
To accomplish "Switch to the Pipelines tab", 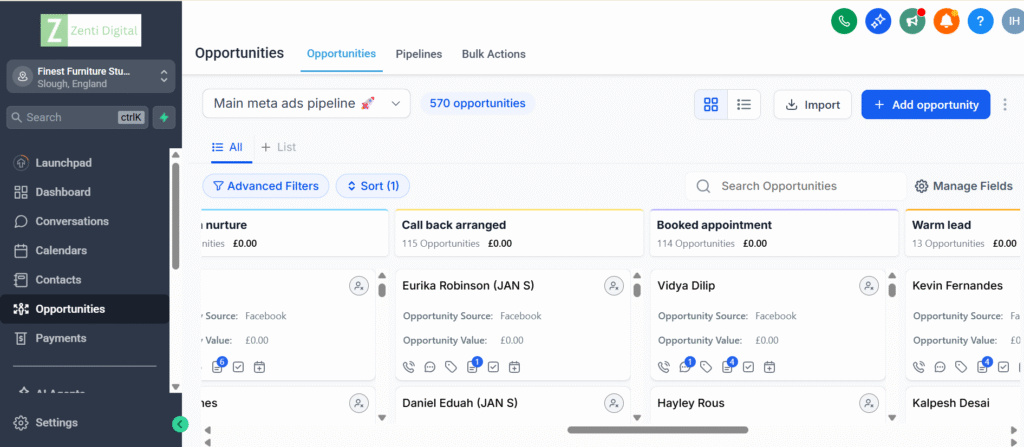I will click(418, 54).
